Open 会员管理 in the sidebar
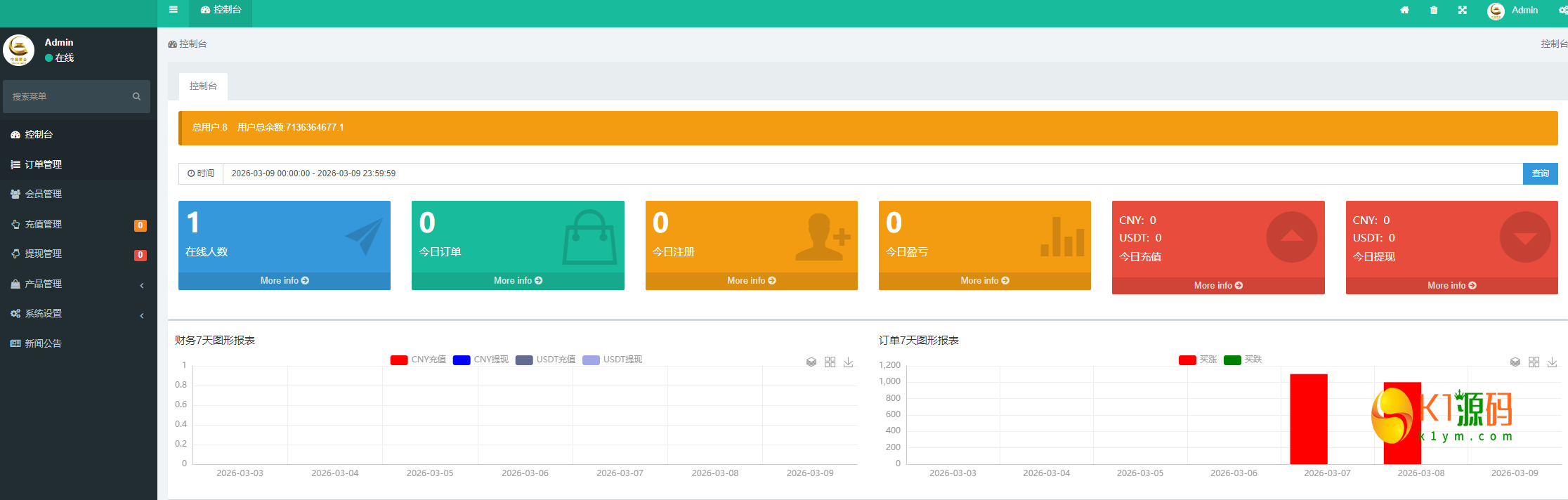The height and width of the screenshot is (500, 1568). [x=79, y=194]
